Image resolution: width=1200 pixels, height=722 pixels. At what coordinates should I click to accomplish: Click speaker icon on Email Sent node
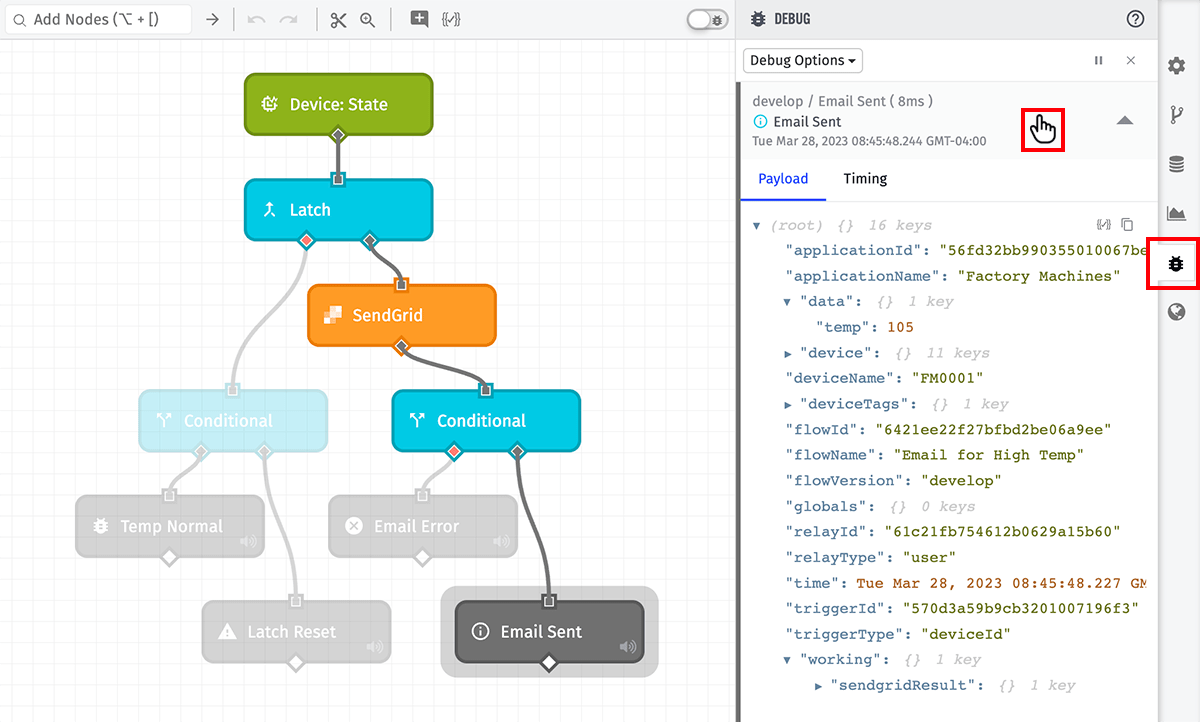click(x=628, y=647)
